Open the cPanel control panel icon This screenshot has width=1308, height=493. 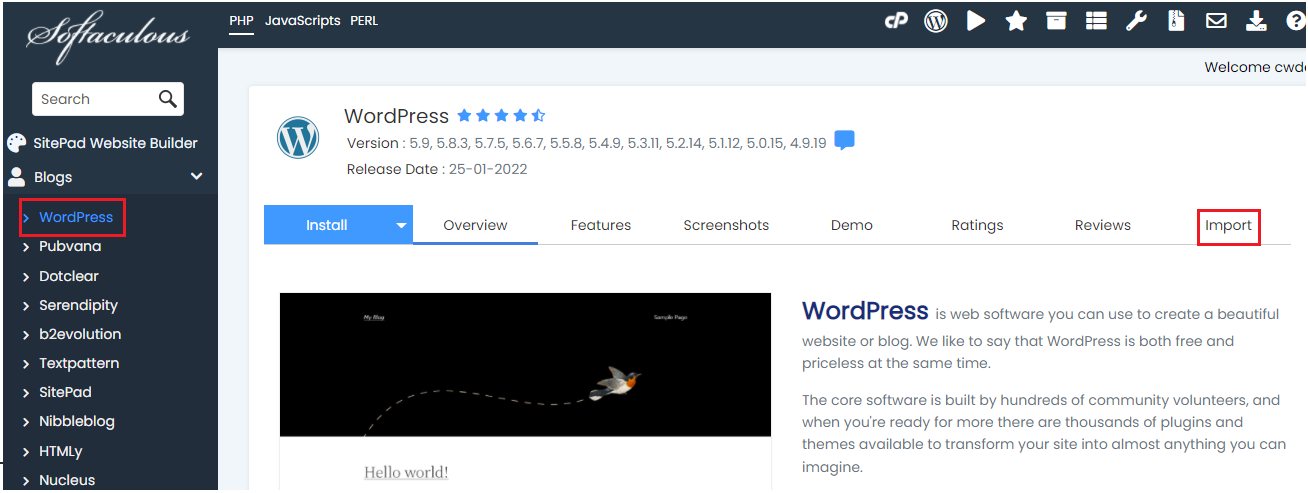click(895, 21)
